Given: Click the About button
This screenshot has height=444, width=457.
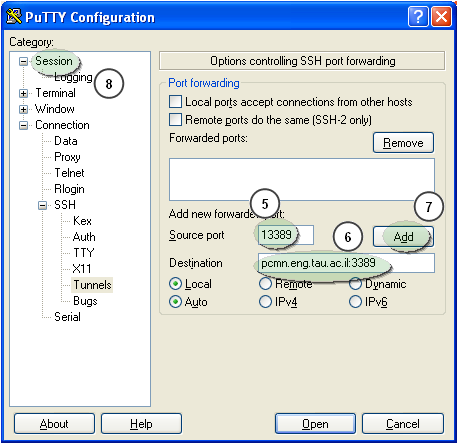Looking at the screenshot, I should pos(54,424).
